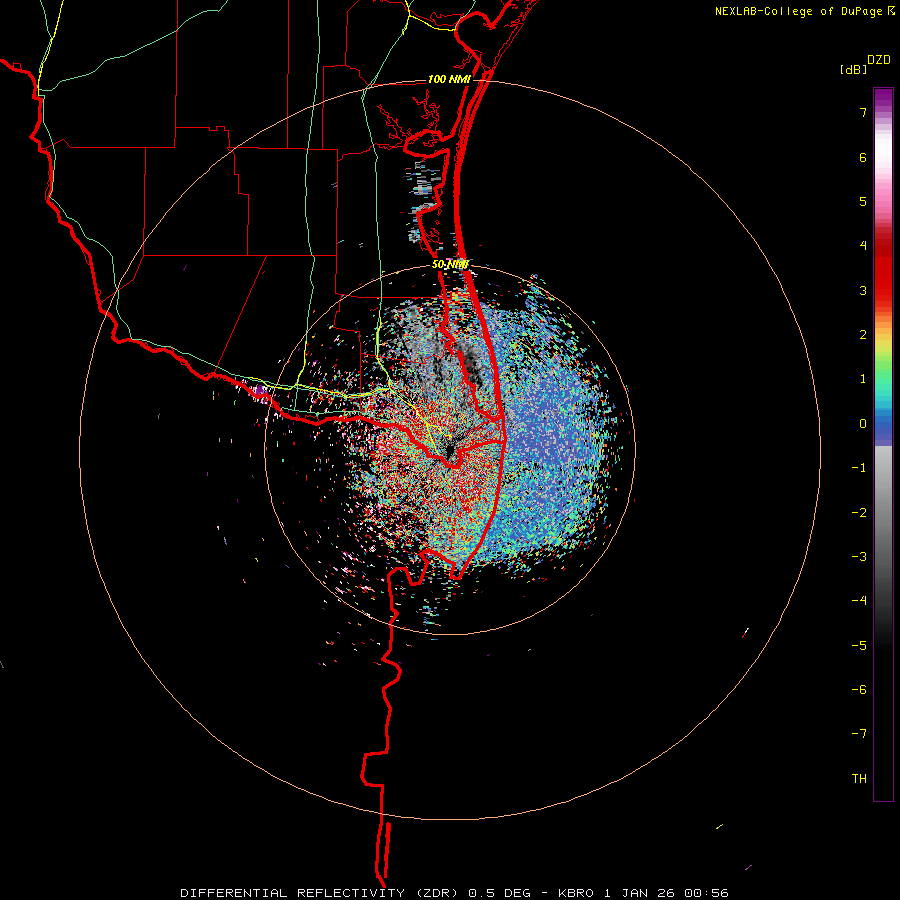
Task: Click the color scale value 7
Action: coord(863,112)
